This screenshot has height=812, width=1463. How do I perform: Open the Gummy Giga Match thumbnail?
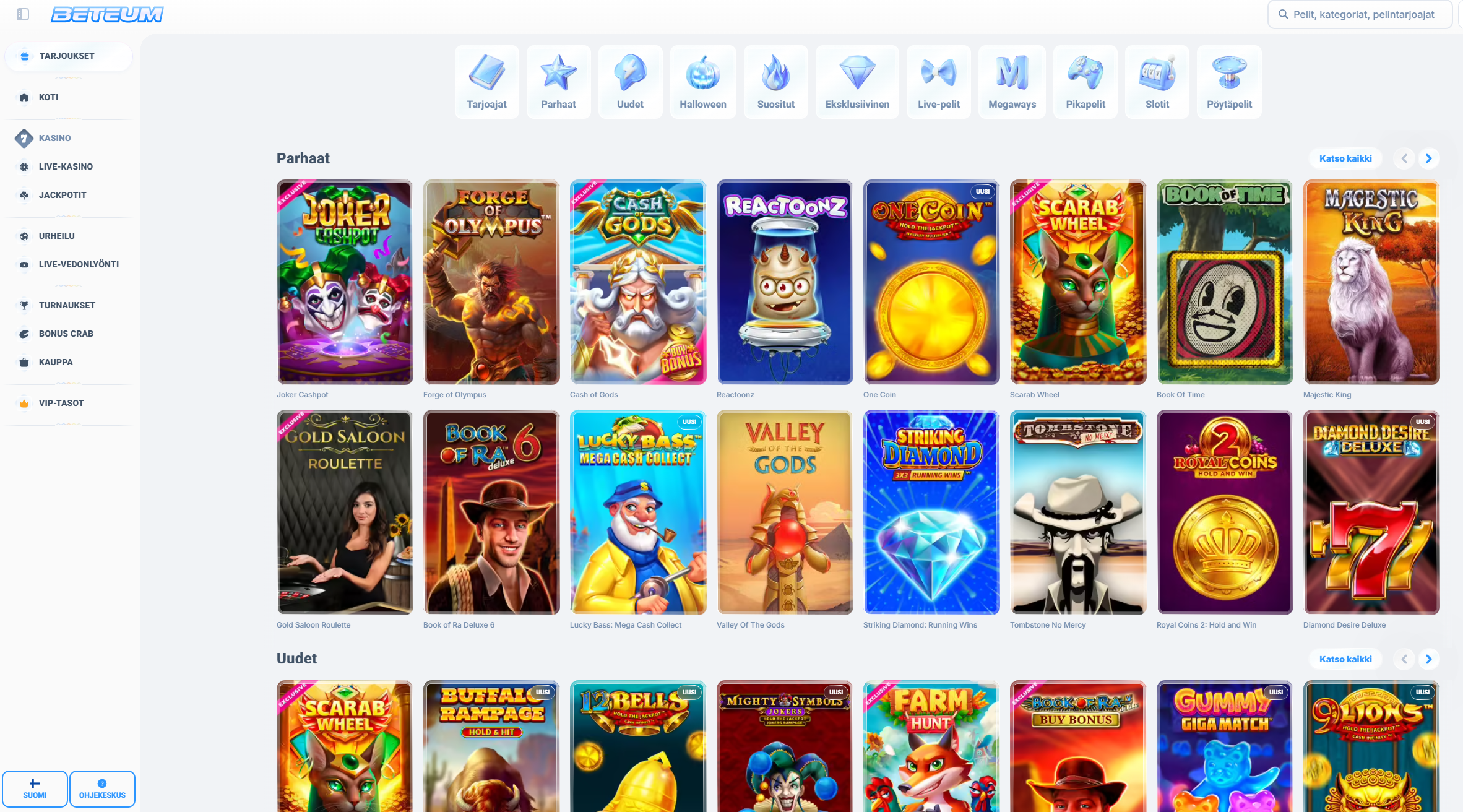point(1224,746)
